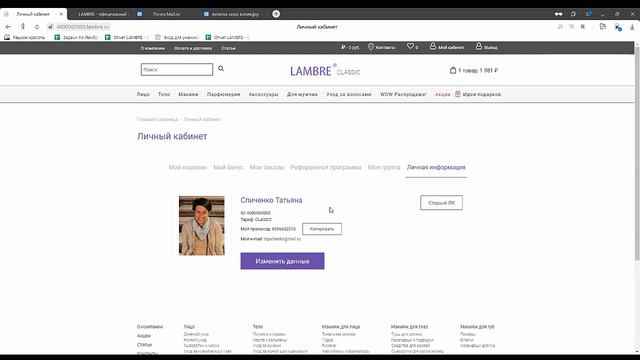
Task: Open browser downloads arrow icon
Action: click(632, 27)
